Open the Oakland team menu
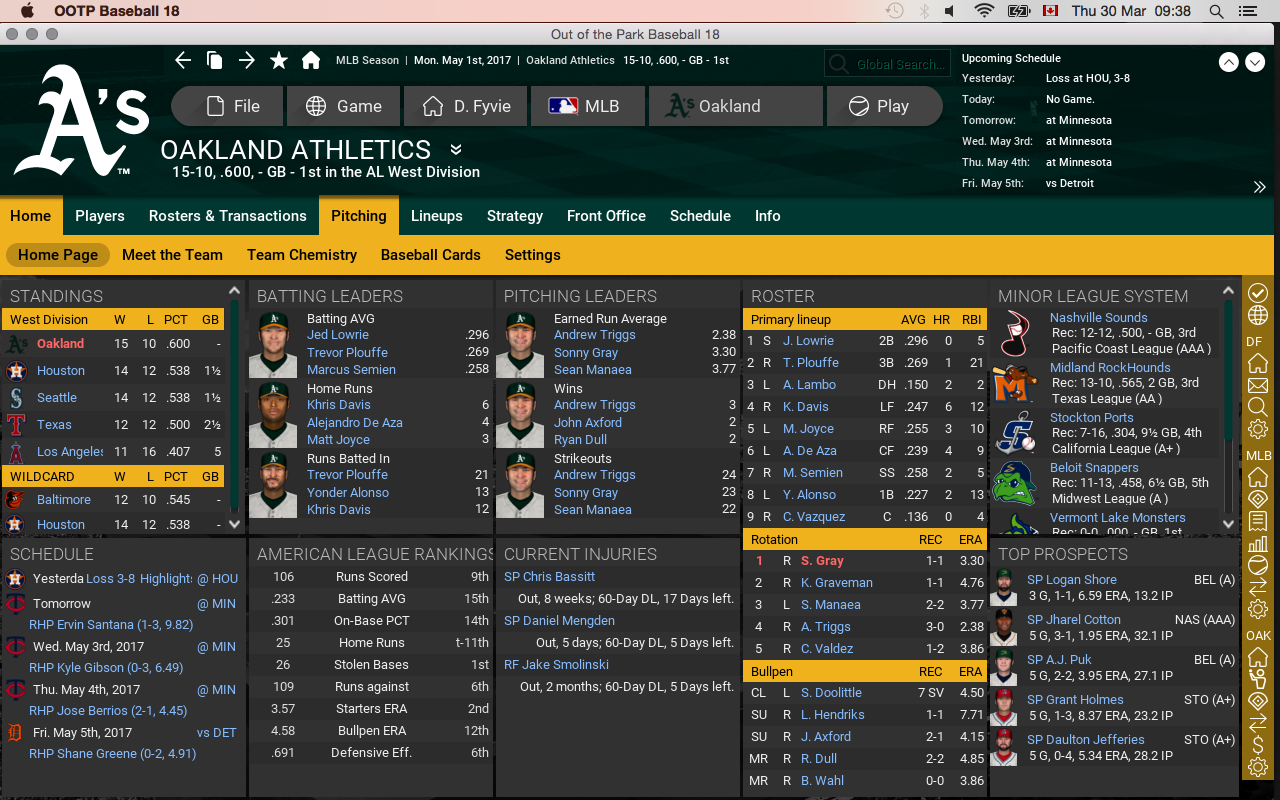This screenshot has height=800, width=1280. coord(736,106)
